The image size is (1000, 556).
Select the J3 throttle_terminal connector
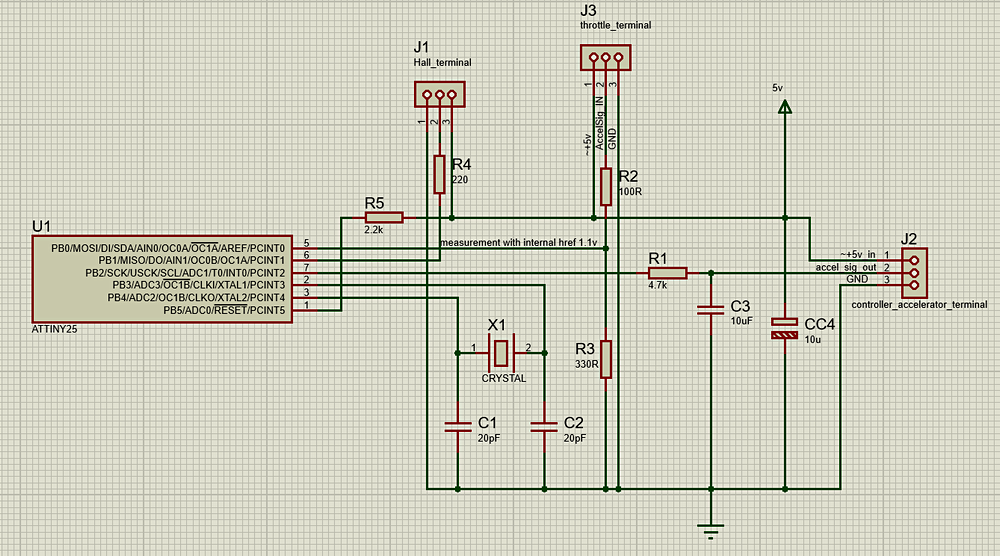605,58
